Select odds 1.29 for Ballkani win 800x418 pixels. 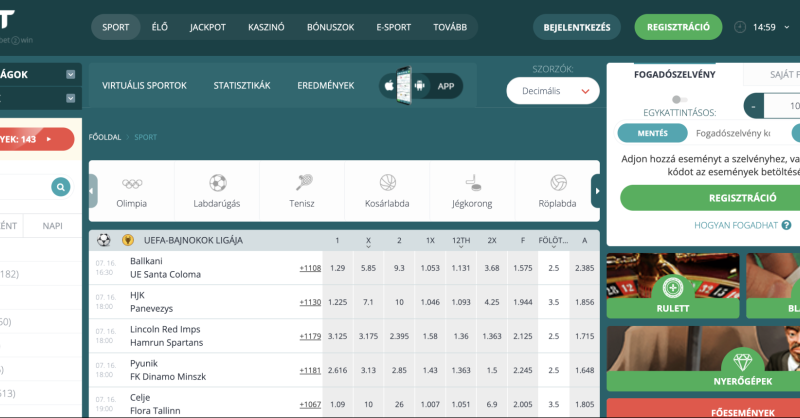337,268
